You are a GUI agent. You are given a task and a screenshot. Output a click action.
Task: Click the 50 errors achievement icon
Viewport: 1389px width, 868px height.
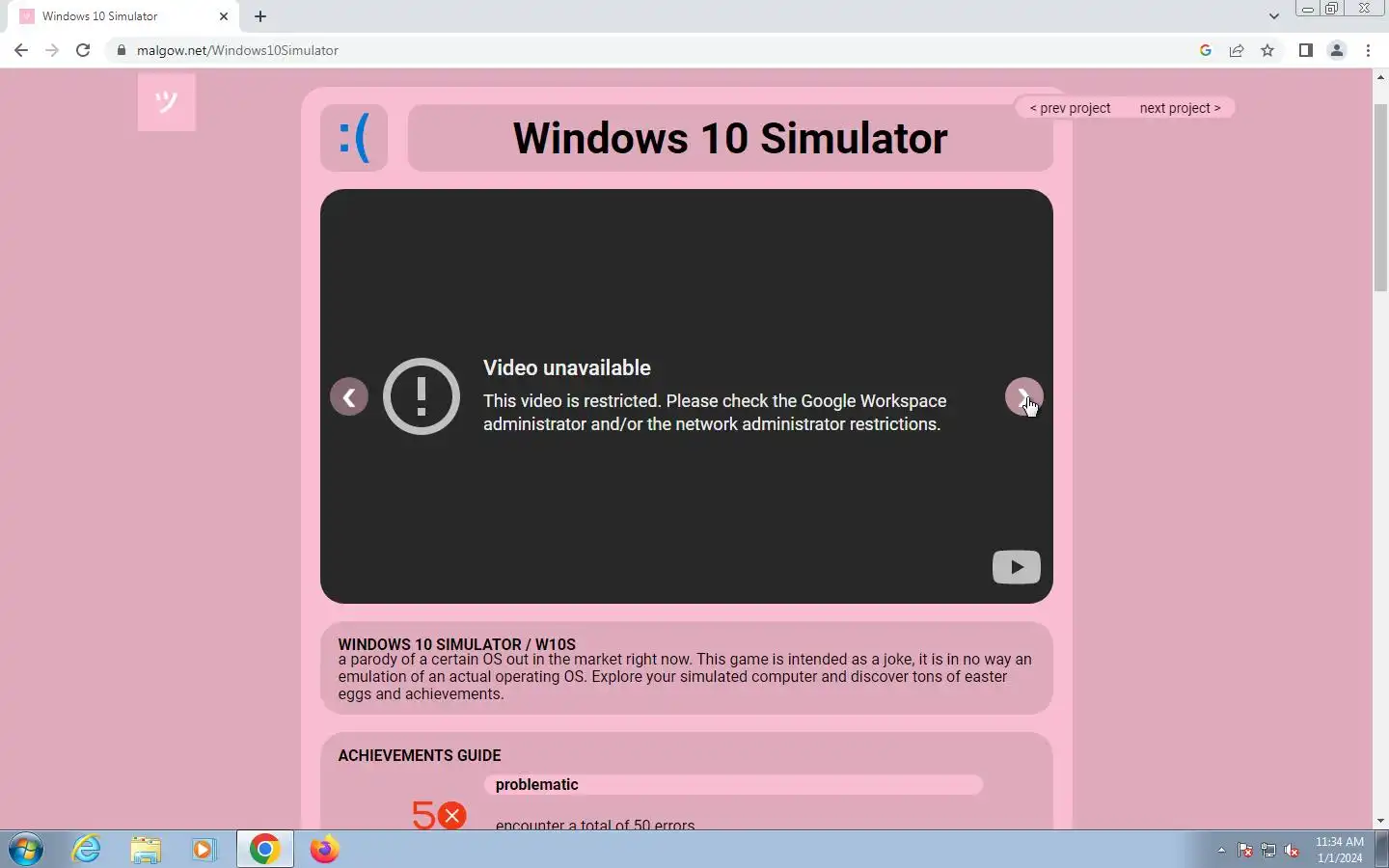439,815
